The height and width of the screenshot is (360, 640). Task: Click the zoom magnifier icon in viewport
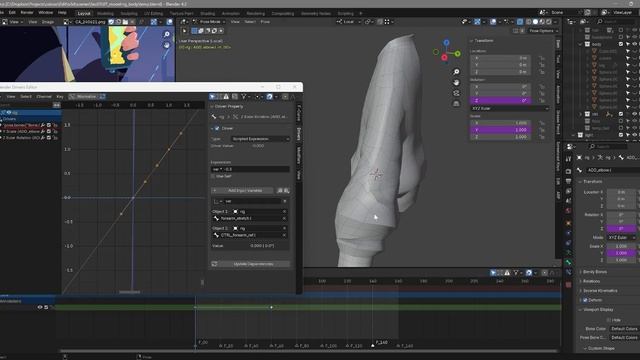click(x=456, y=72)
